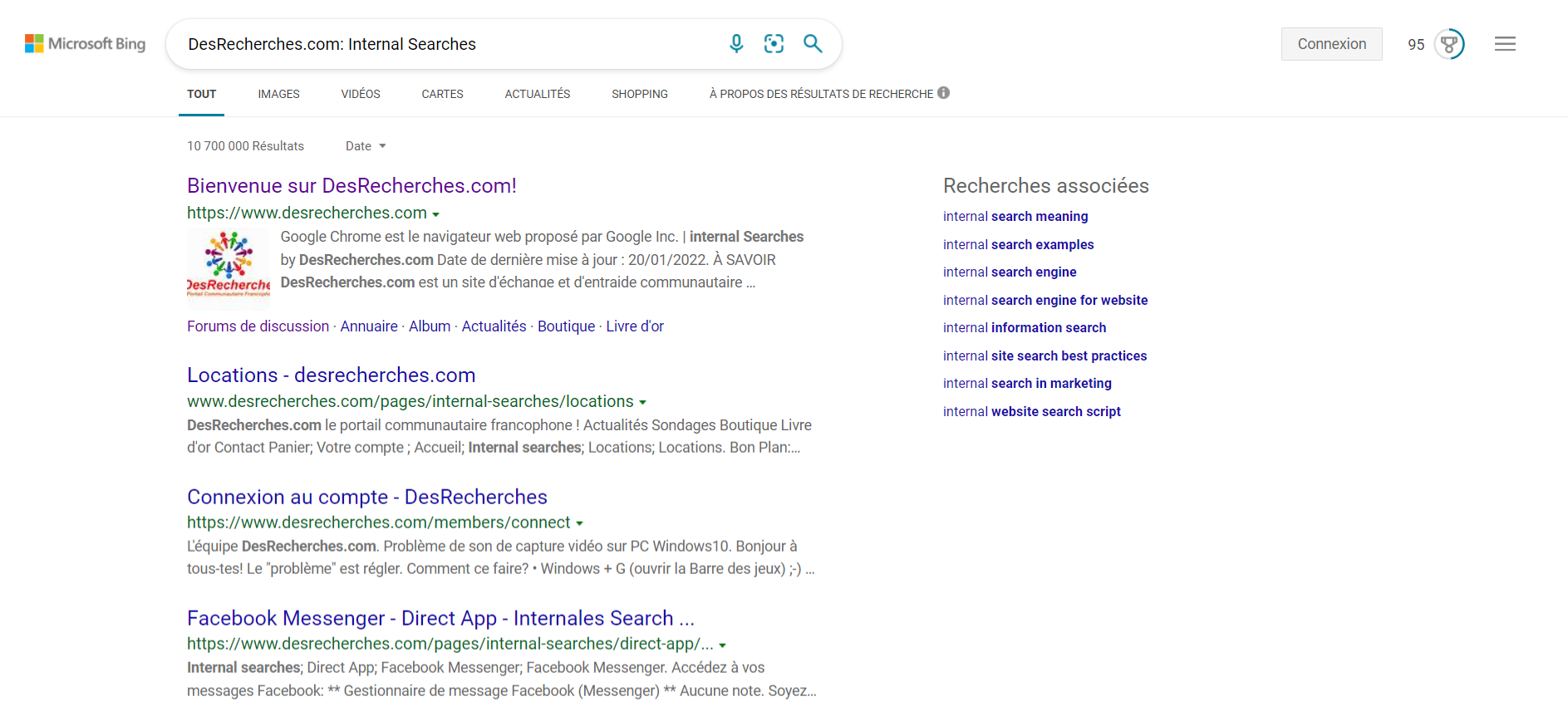Search related: internal search examples

1018,244
